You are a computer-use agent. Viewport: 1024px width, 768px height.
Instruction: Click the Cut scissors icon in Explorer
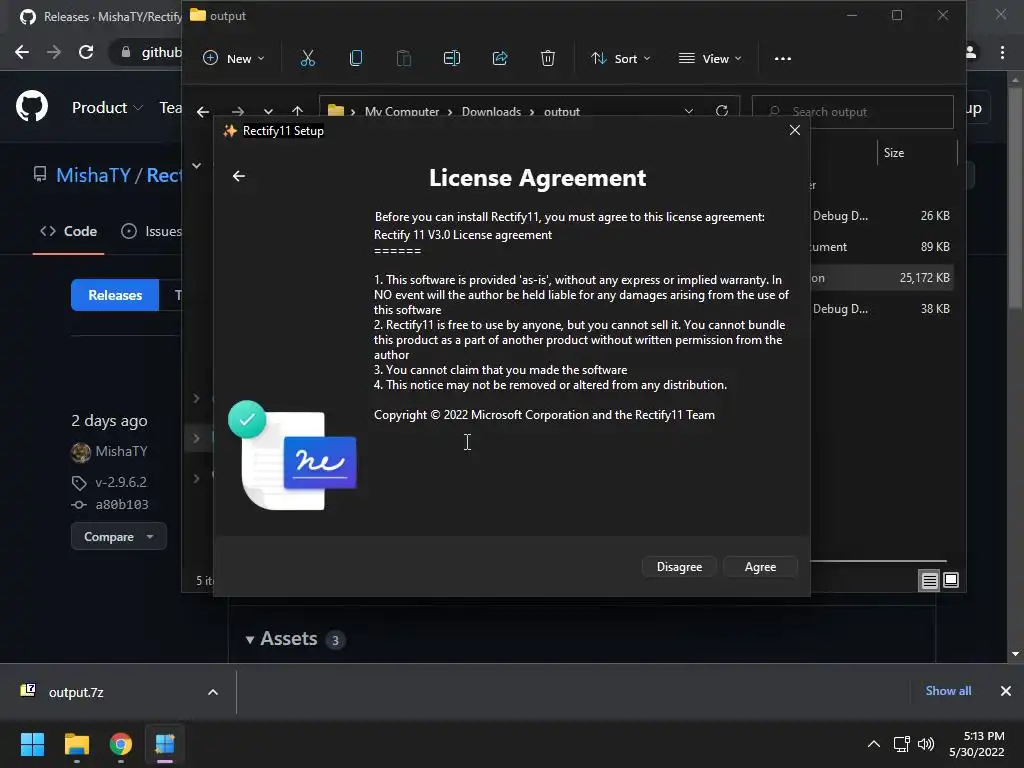tap(308, 59)
